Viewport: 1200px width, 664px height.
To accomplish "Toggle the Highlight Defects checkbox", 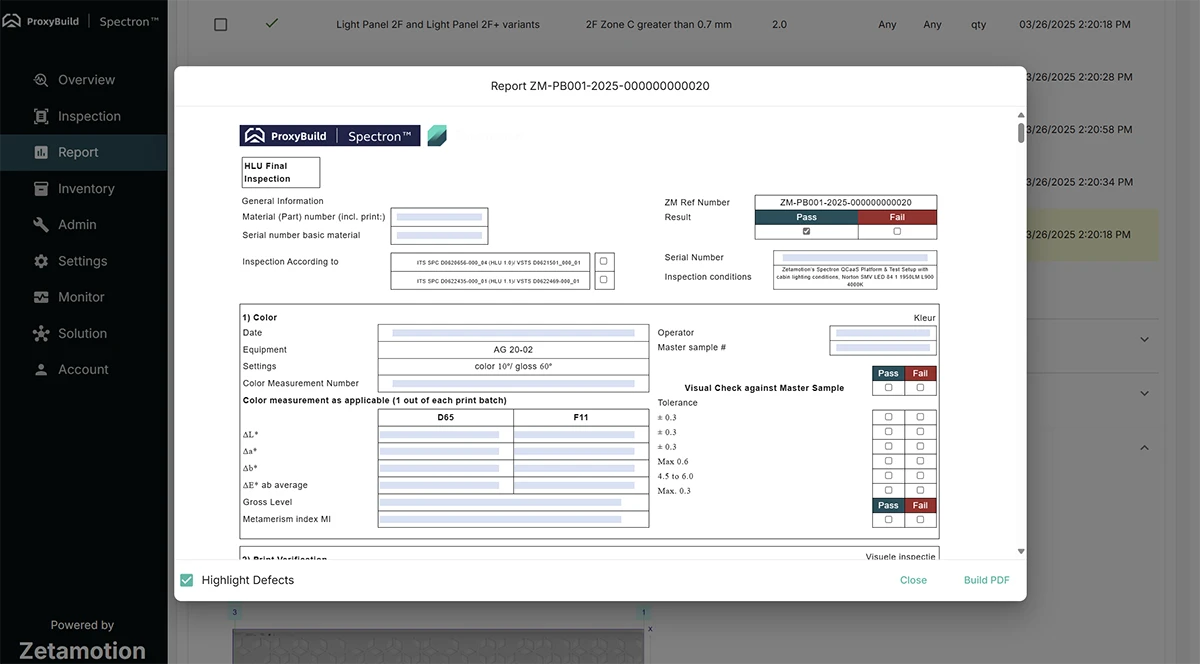I will point(186,580).
